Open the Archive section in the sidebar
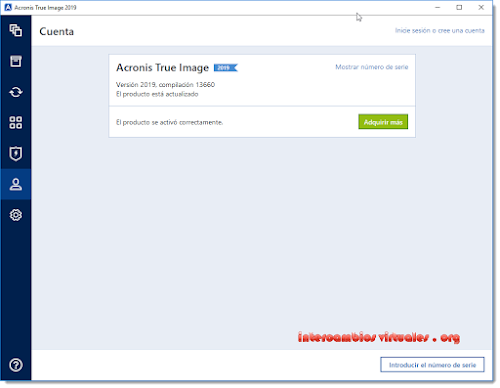This screenshot has height=388, width=500. [x=16, y=61]
